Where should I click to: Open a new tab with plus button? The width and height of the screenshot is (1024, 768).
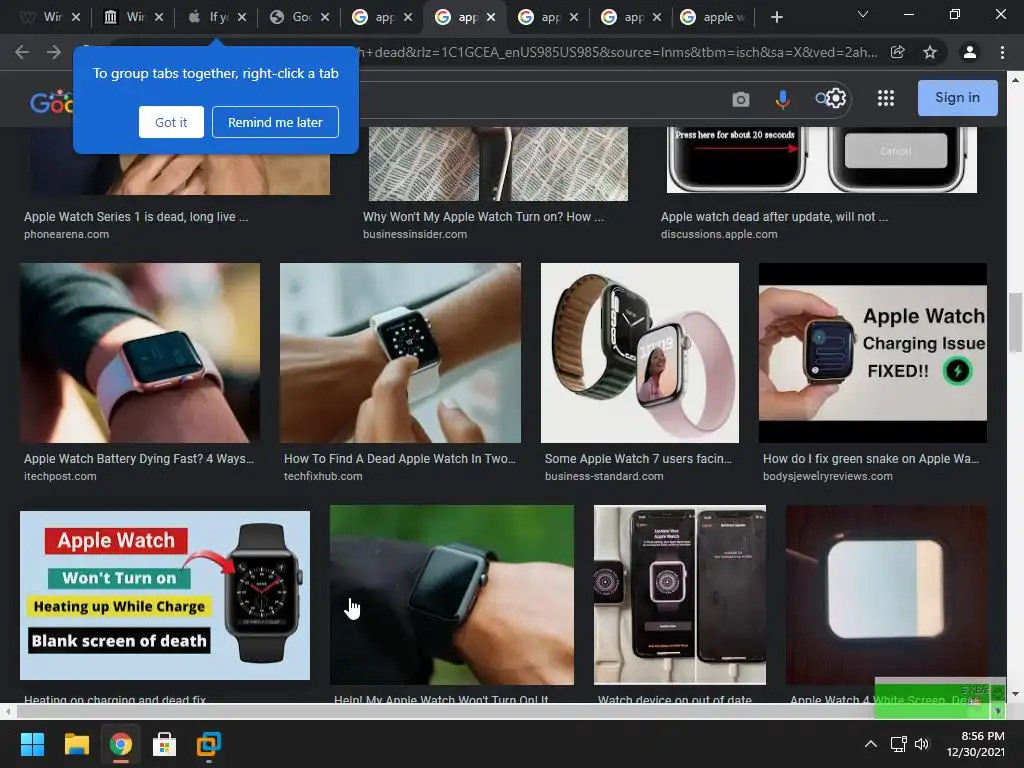[x=776, y=17]
